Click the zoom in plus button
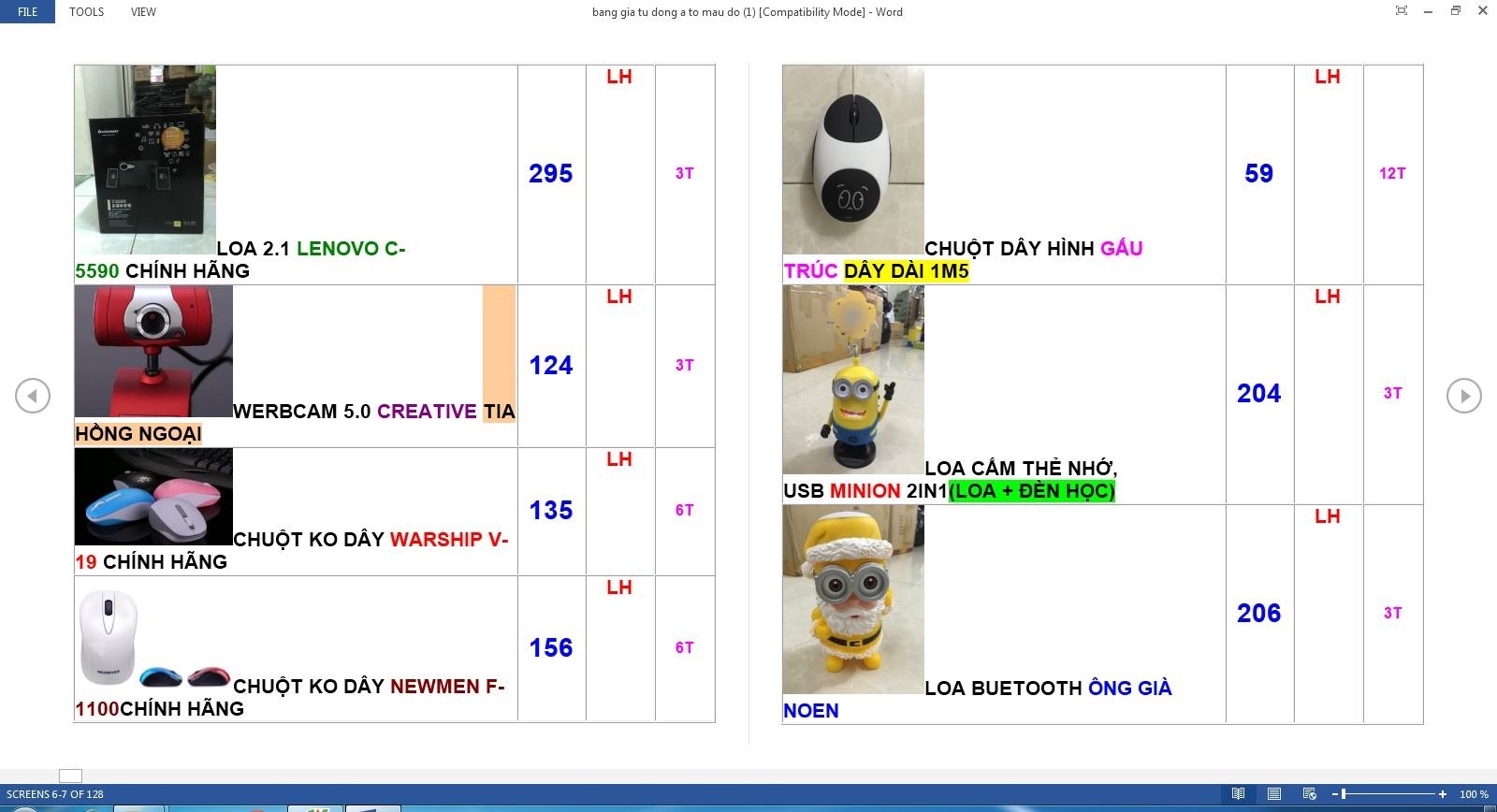The image size is (1497, 812). coord(1443,794)
